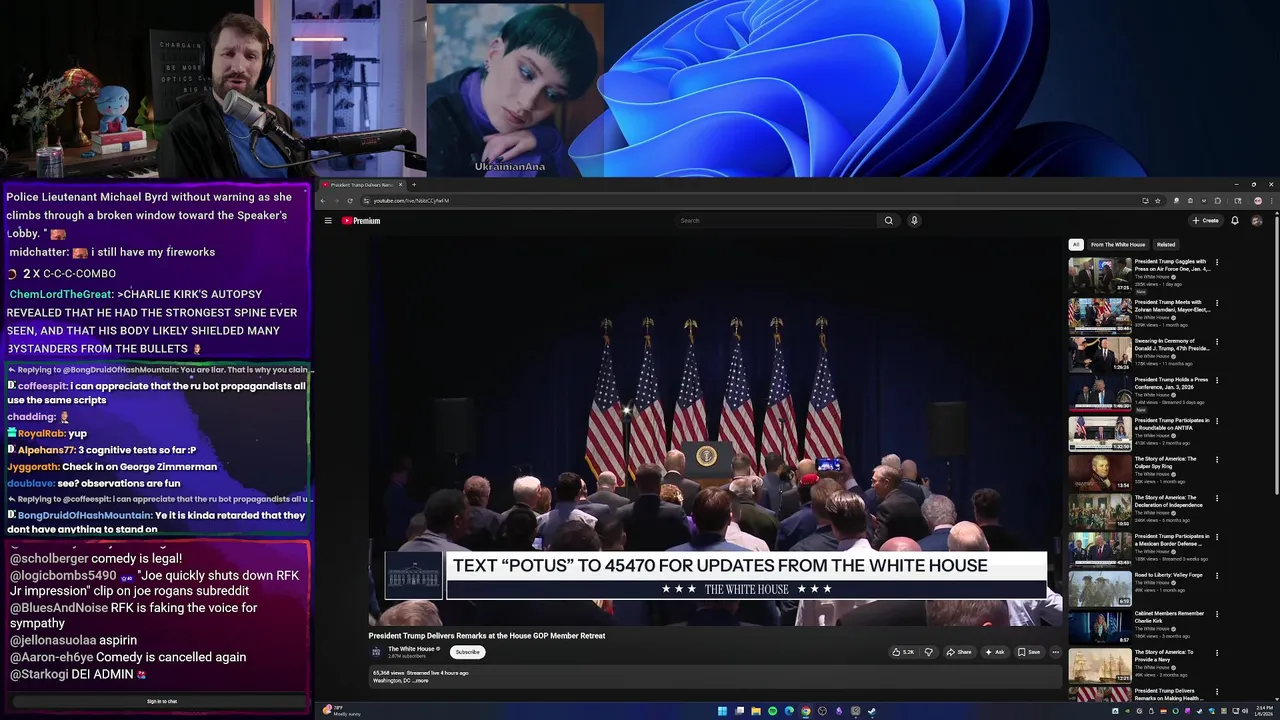
Task: Open options for Air Force One gaggle video
Action: coord(1217,263)
